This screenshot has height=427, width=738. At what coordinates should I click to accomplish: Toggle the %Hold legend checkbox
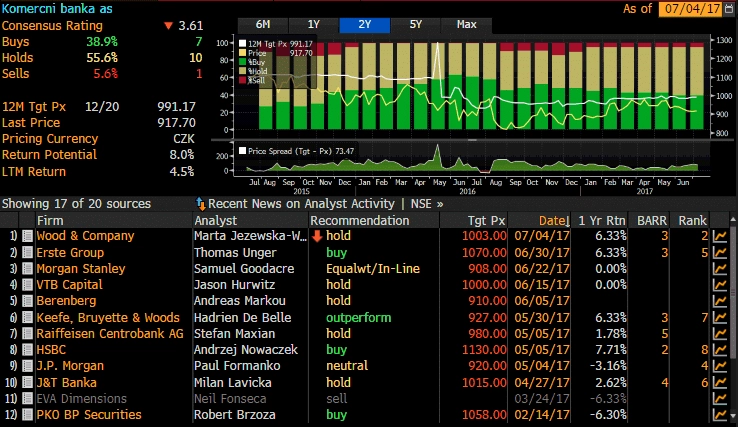click(x=242, y=71)
